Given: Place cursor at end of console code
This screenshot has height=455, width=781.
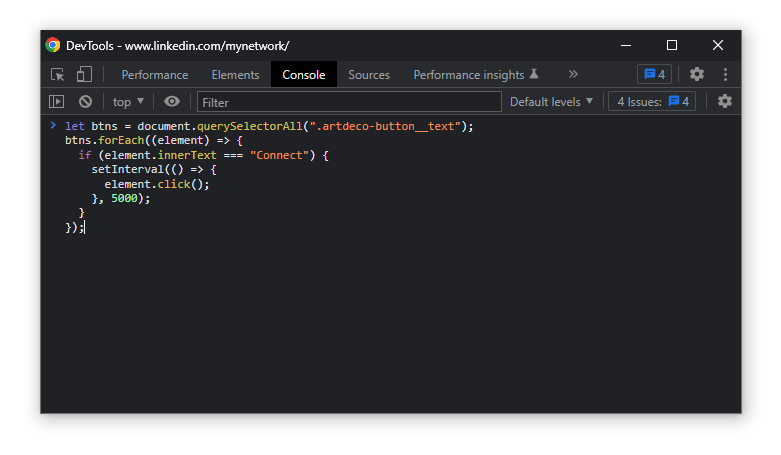Looking at the screenshot, I should [85, 228].
